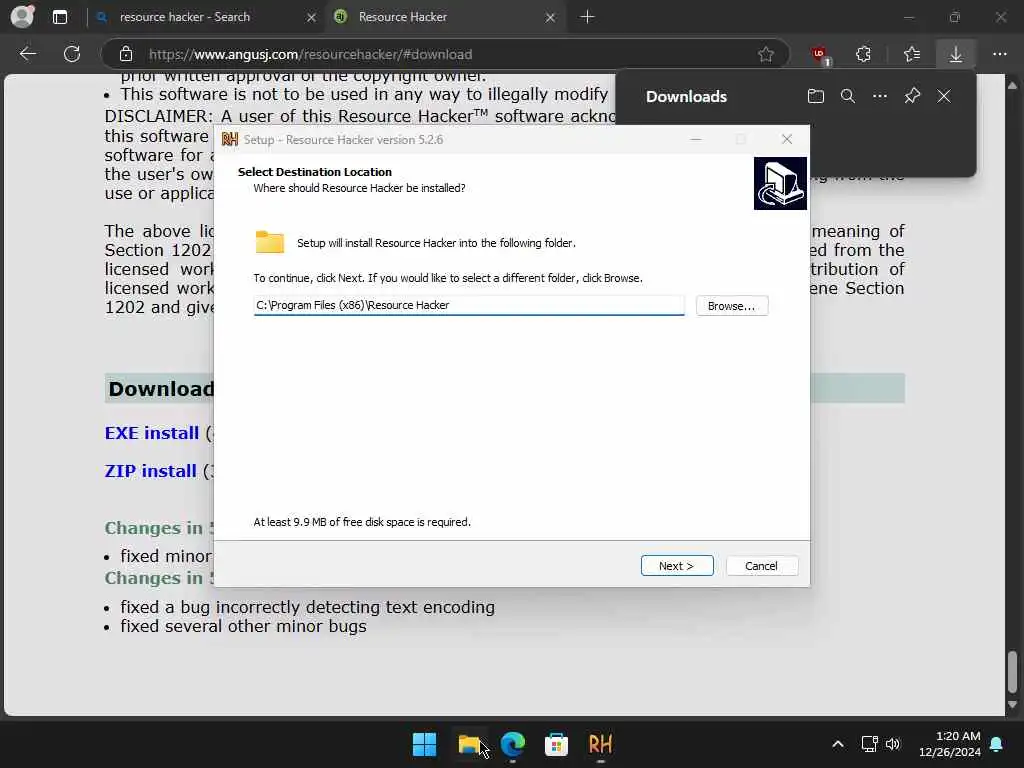
Task: Open Microsoft Edge from the taskbar
Action: 513,744
